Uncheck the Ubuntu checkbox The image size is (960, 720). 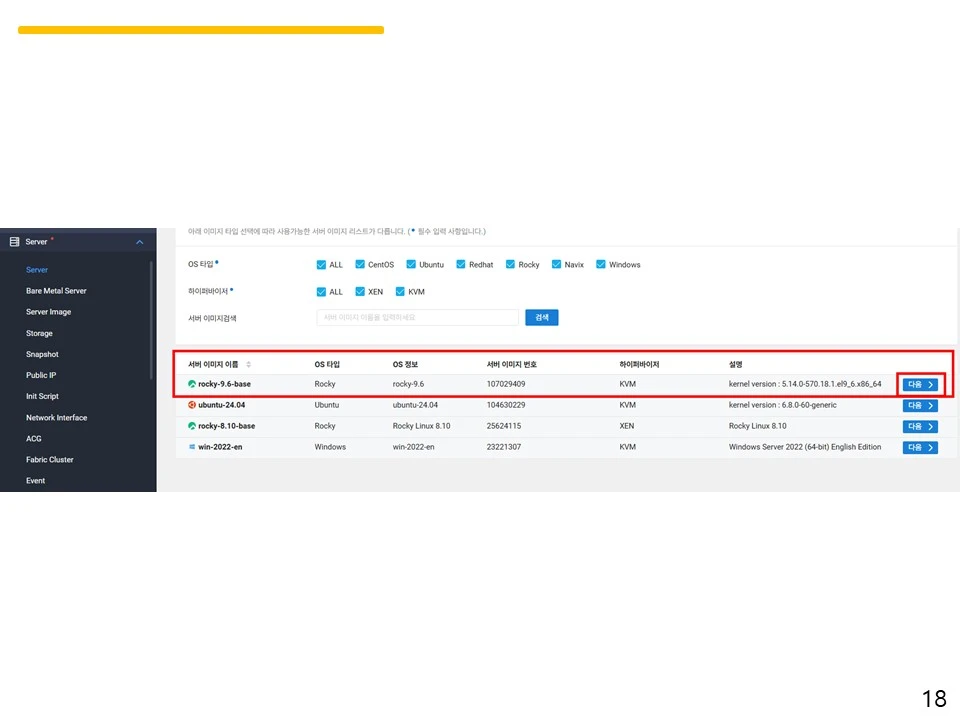point(411,264)
